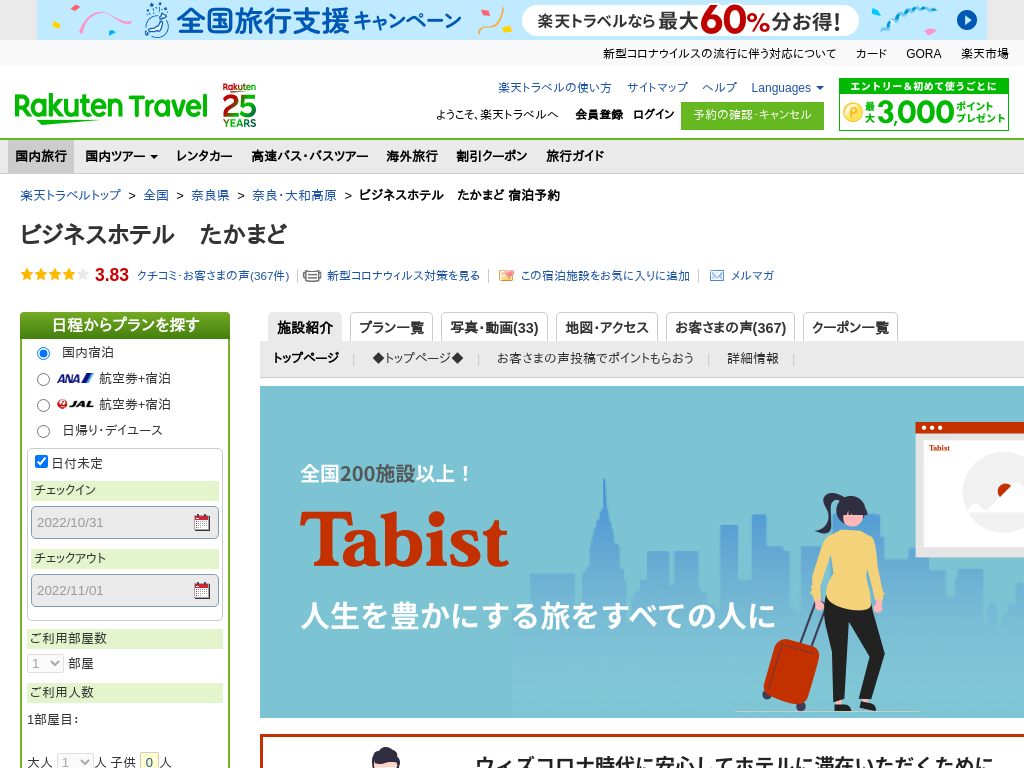Click the check-out date field 2022/11/01
This screenshot has height=768, width=1024.
(125, 590)
